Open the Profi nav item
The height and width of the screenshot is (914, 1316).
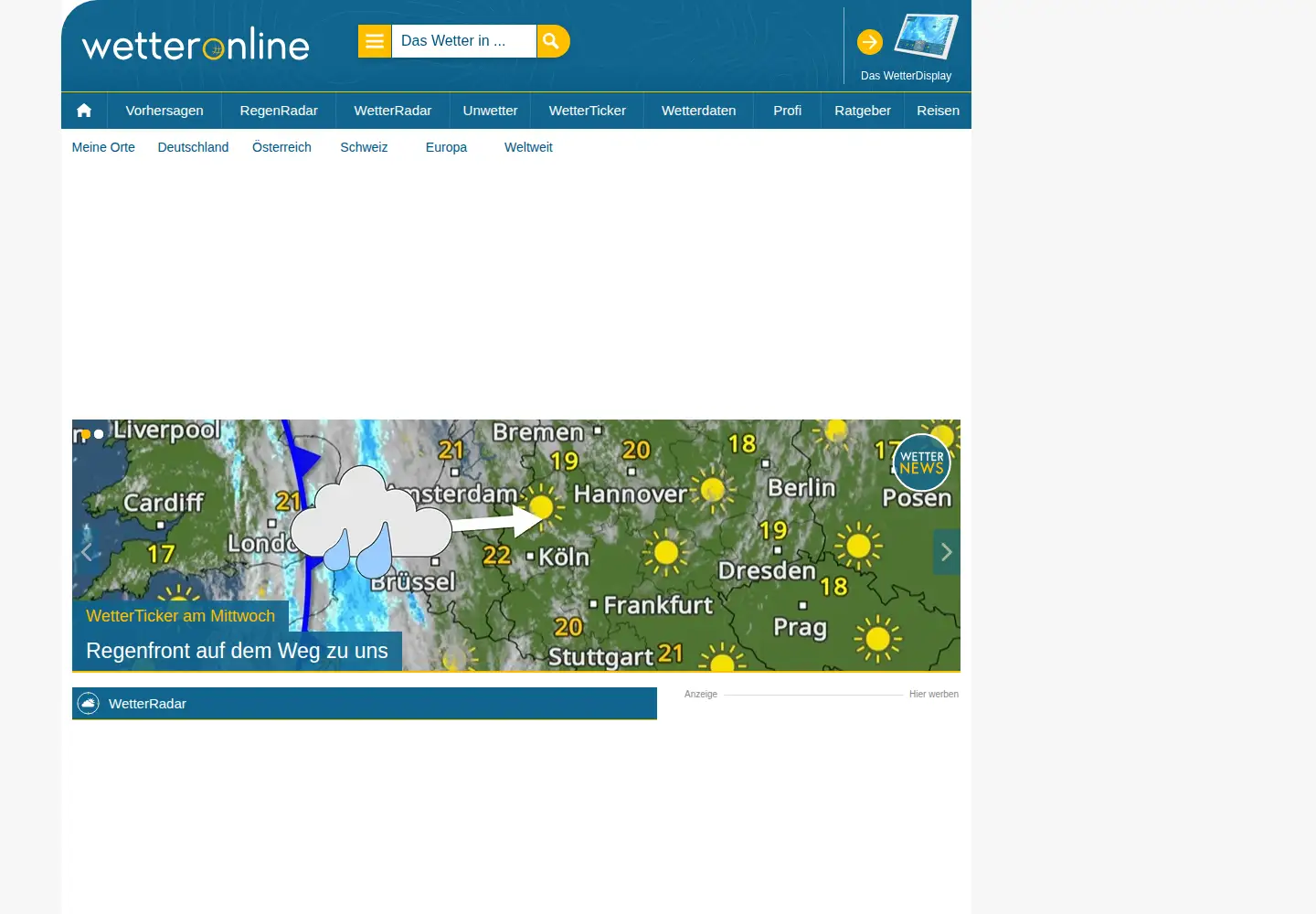(x=788, y=111)
